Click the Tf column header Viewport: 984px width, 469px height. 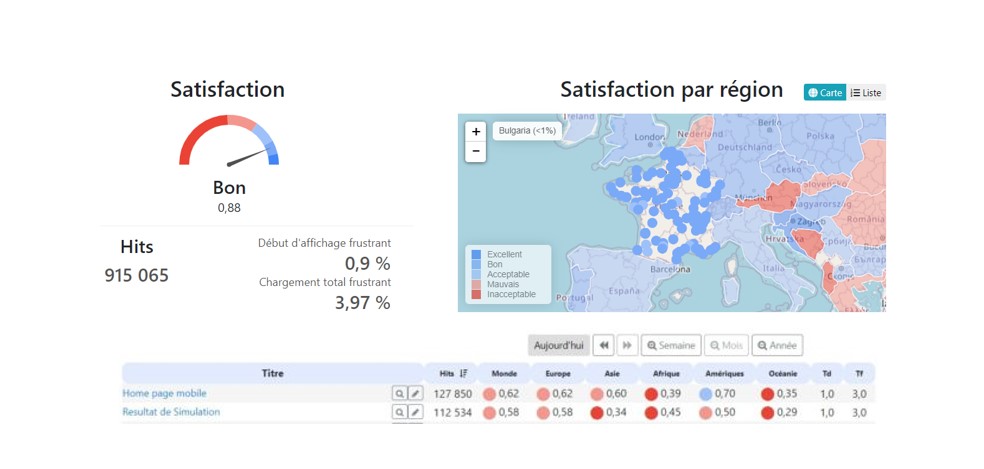859,373
